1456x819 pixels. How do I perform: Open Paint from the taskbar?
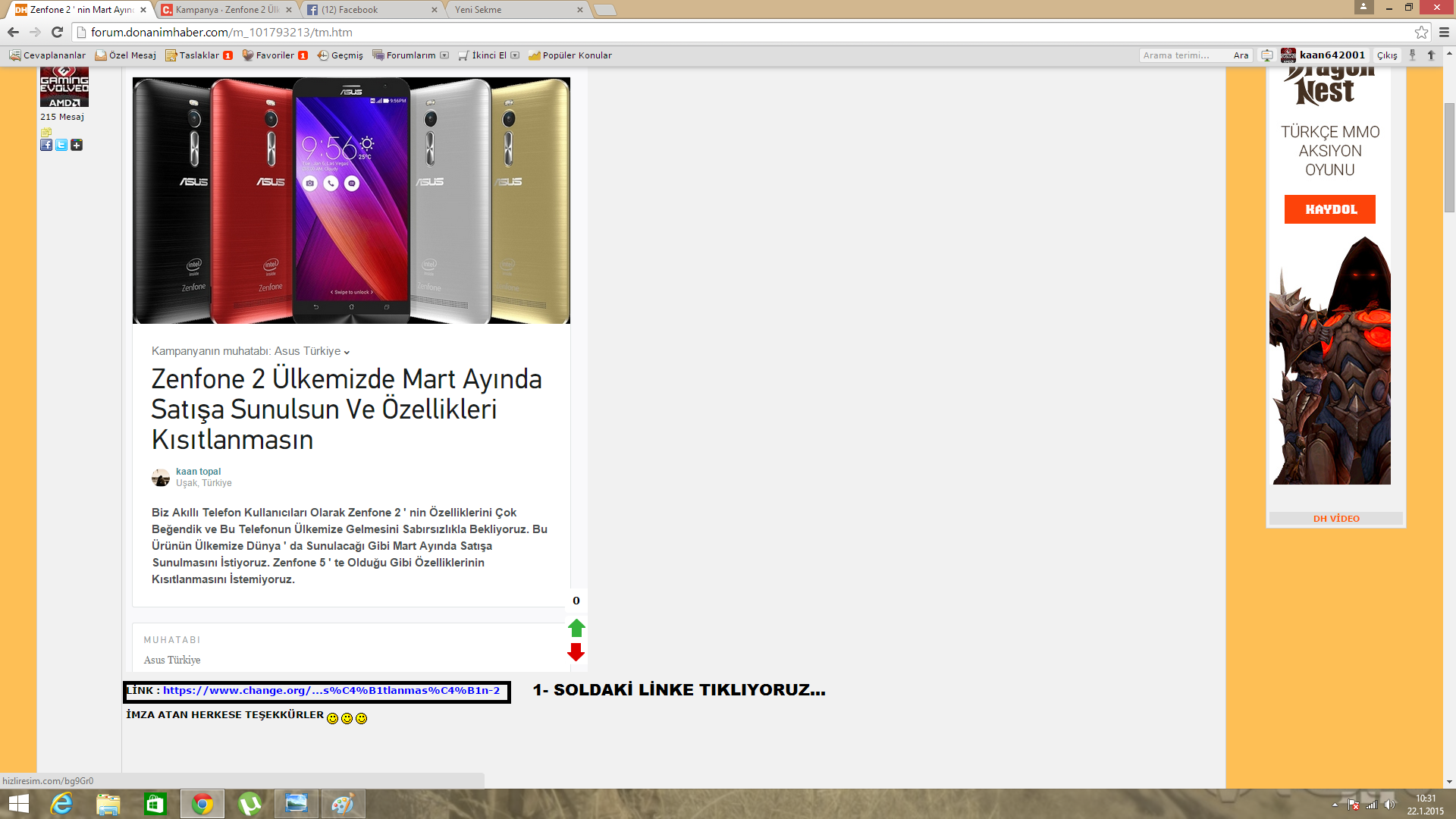pos(344,804)
